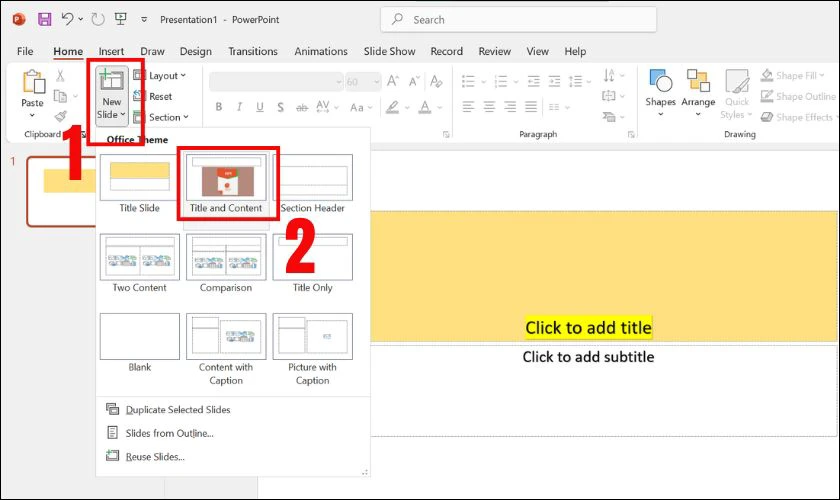Screen dimensions: 840x500
Task: Toggle Align Left paragraph
Action: pyautogui.click(x=468, y=107)
